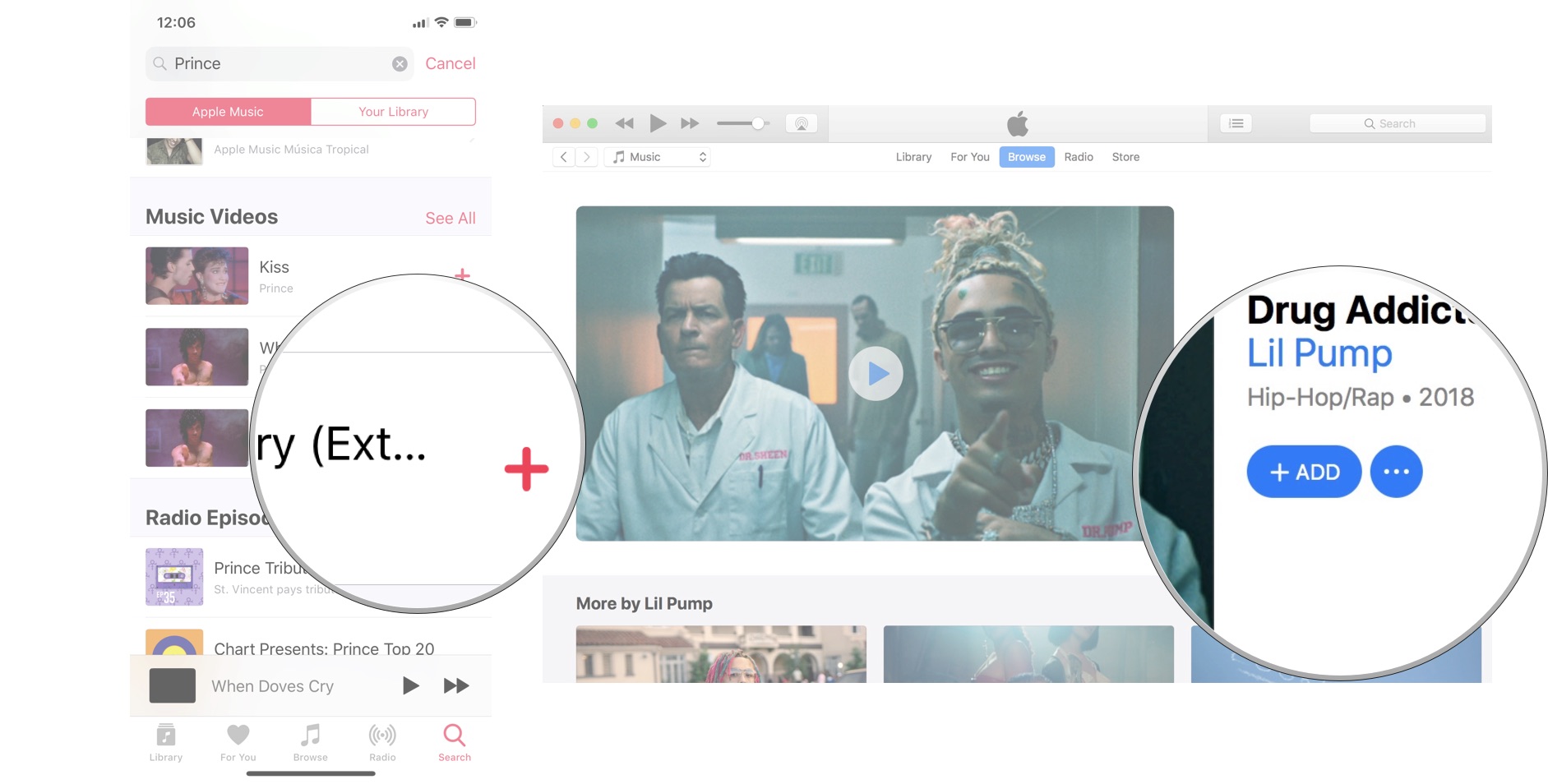This screenshot has width=1548, height=784.
Task: Add the extended video with the large plus
Action: pos(526,469)
